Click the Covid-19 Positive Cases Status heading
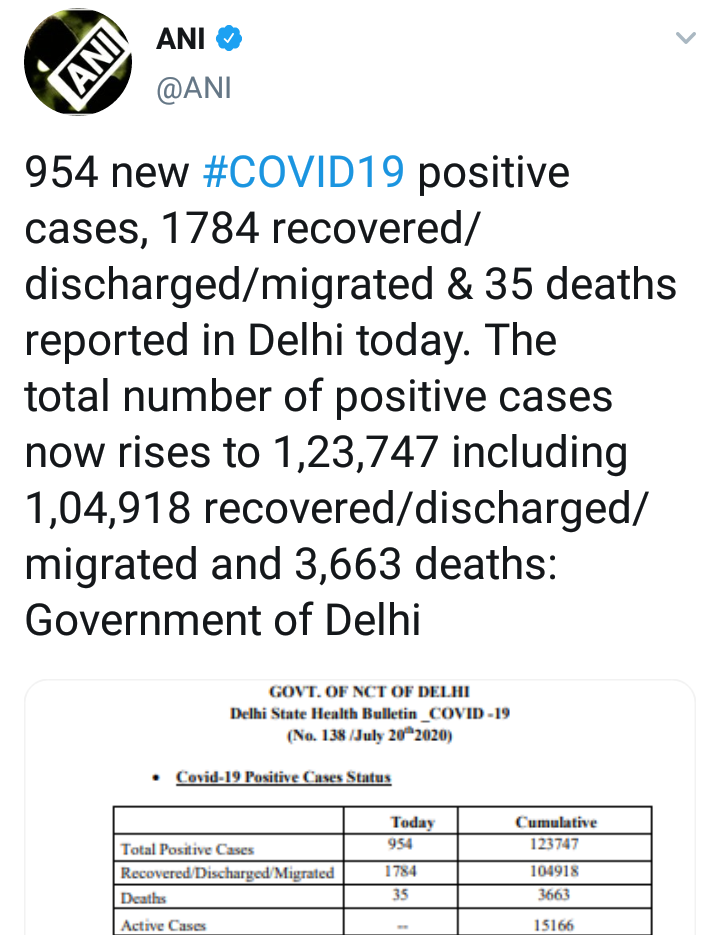Screen dimensions: 708x935 click(x=283, y=777)
